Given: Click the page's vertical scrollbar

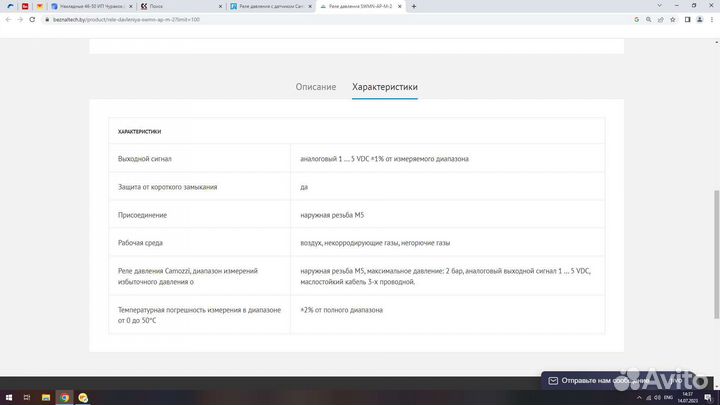Looking at the screenshot, I should point(715,230).
